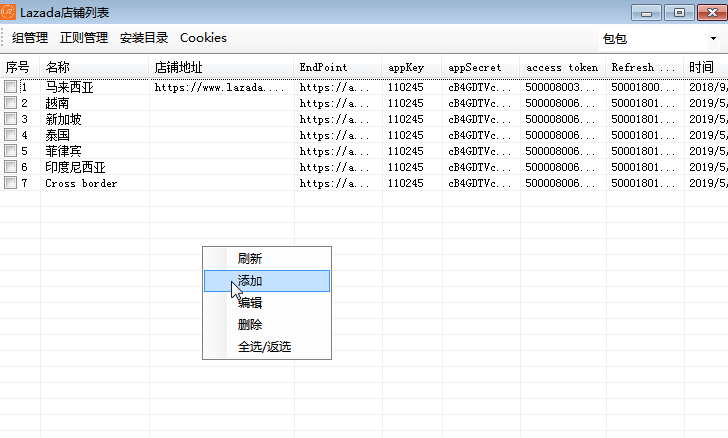Select the 泰国 row checkbox

pyautogui.click(x=10, y=135)
